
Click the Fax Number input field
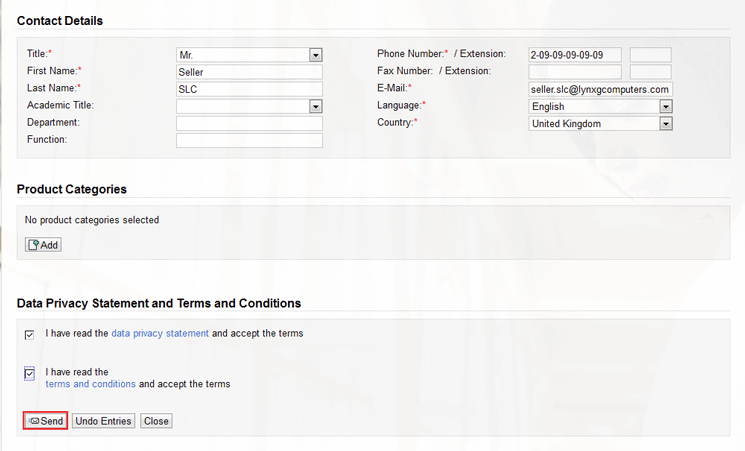pos(574,72)
